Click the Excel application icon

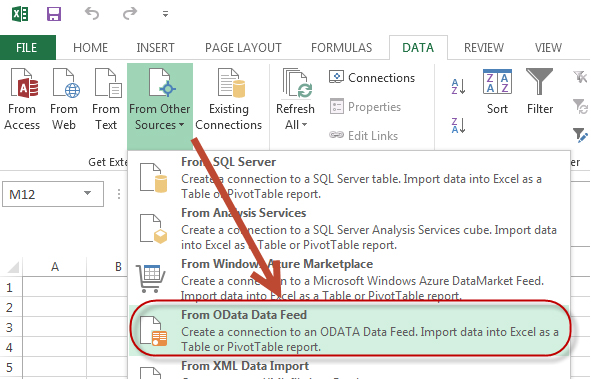pyautogui.click(x=20, y=14)
